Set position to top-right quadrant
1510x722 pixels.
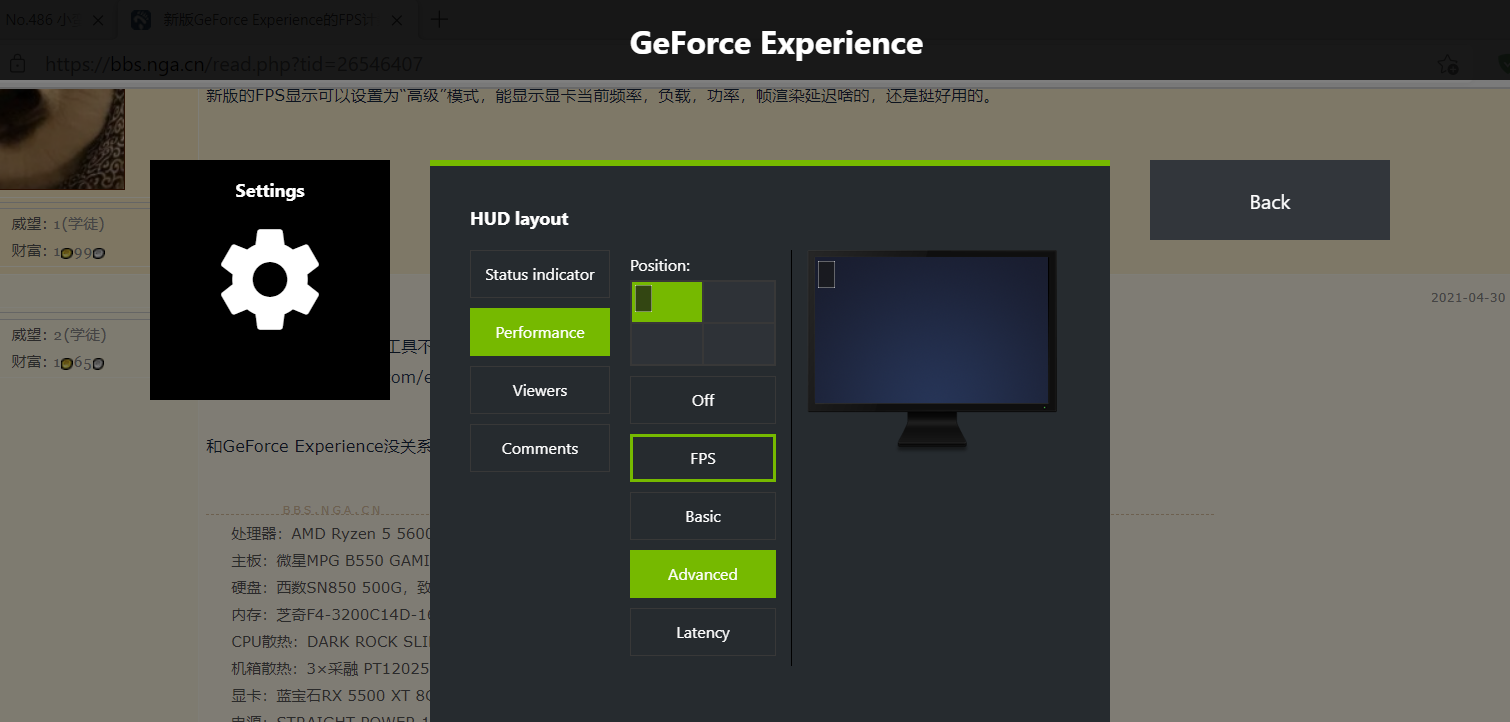point(739,301)
